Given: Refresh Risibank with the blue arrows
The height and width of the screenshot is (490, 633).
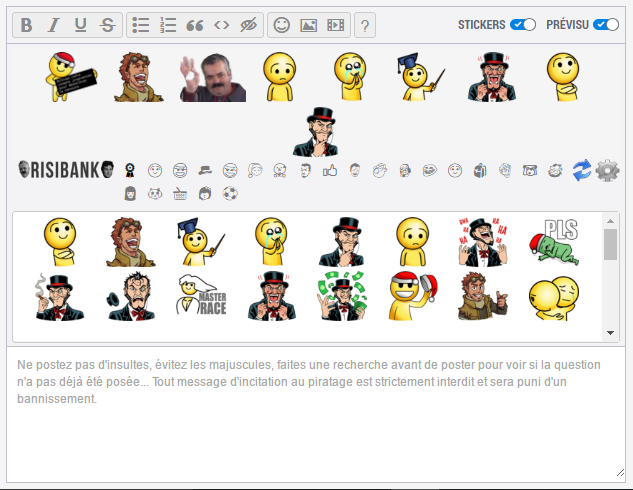Looking at the screenshot, I should tap(582, 170).
